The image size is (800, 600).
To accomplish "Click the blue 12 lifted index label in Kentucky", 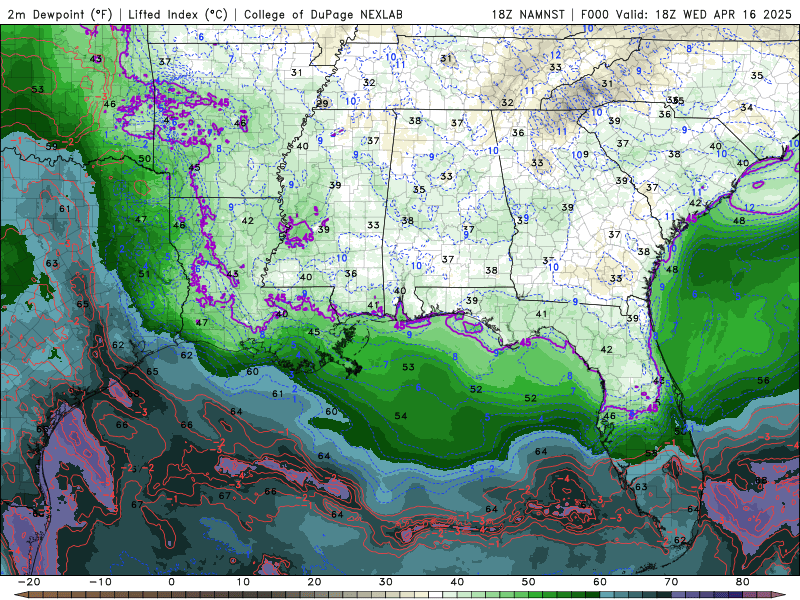I will (x=556, y=55).
